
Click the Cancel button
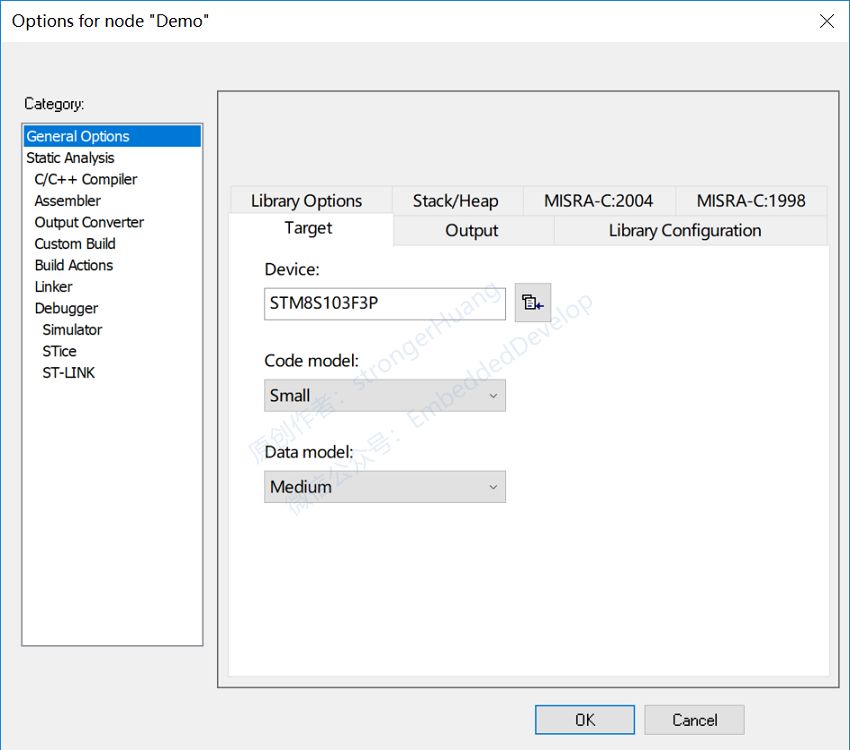click(x=694, y=720)
